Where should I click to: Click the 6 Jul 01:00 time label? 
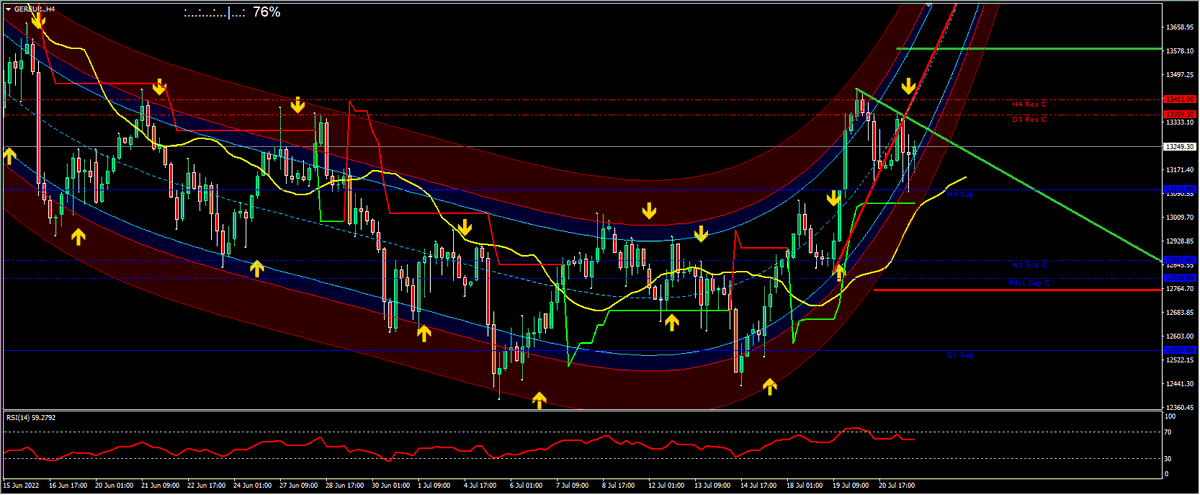tap(526, 485)
